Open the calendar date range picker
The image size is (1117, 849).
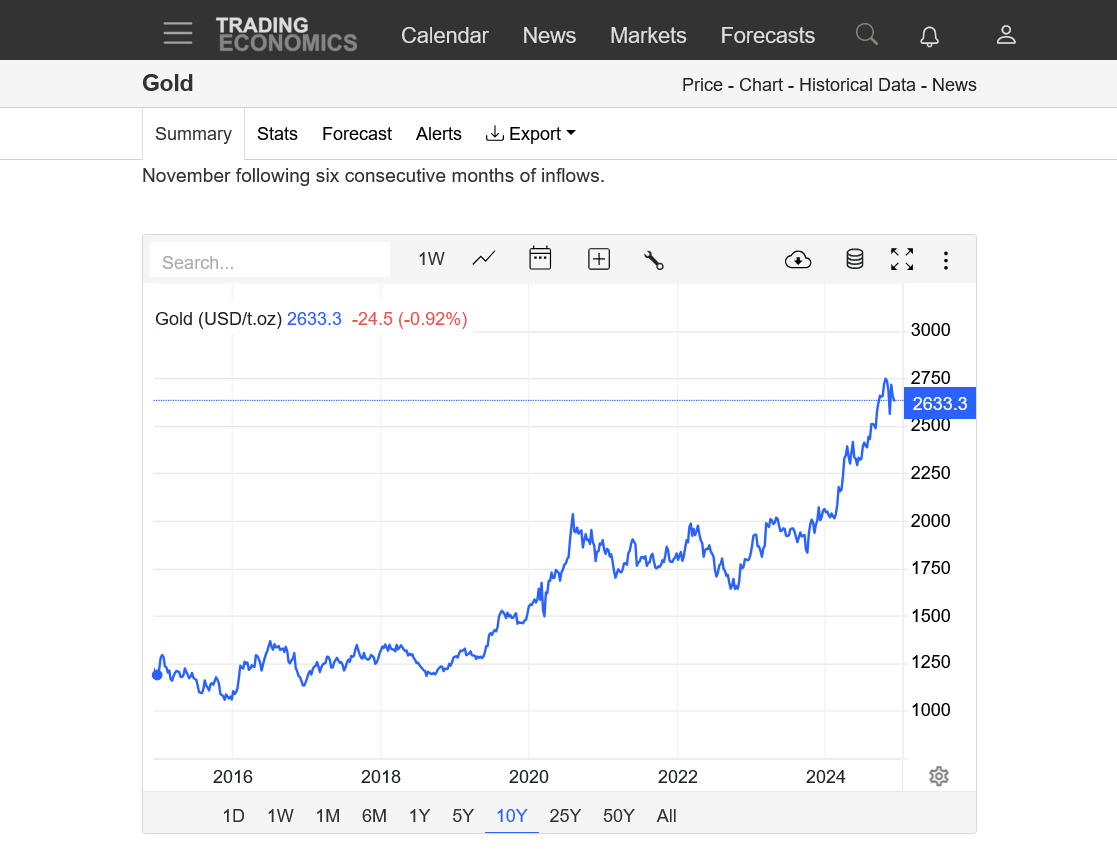(x=540, y=259)
